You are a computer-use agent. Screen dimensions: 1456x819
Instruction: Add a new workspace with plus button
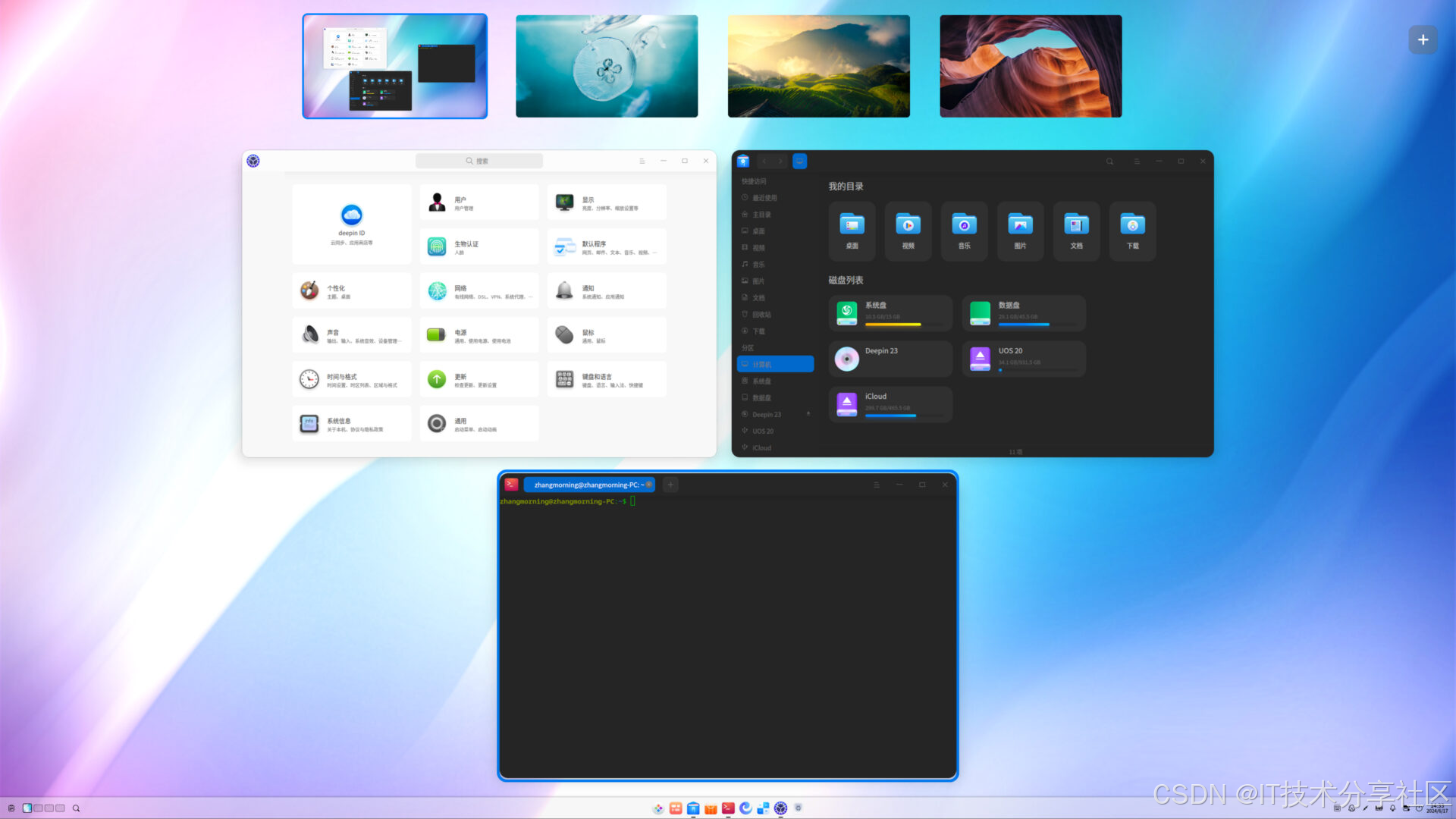1423,39
